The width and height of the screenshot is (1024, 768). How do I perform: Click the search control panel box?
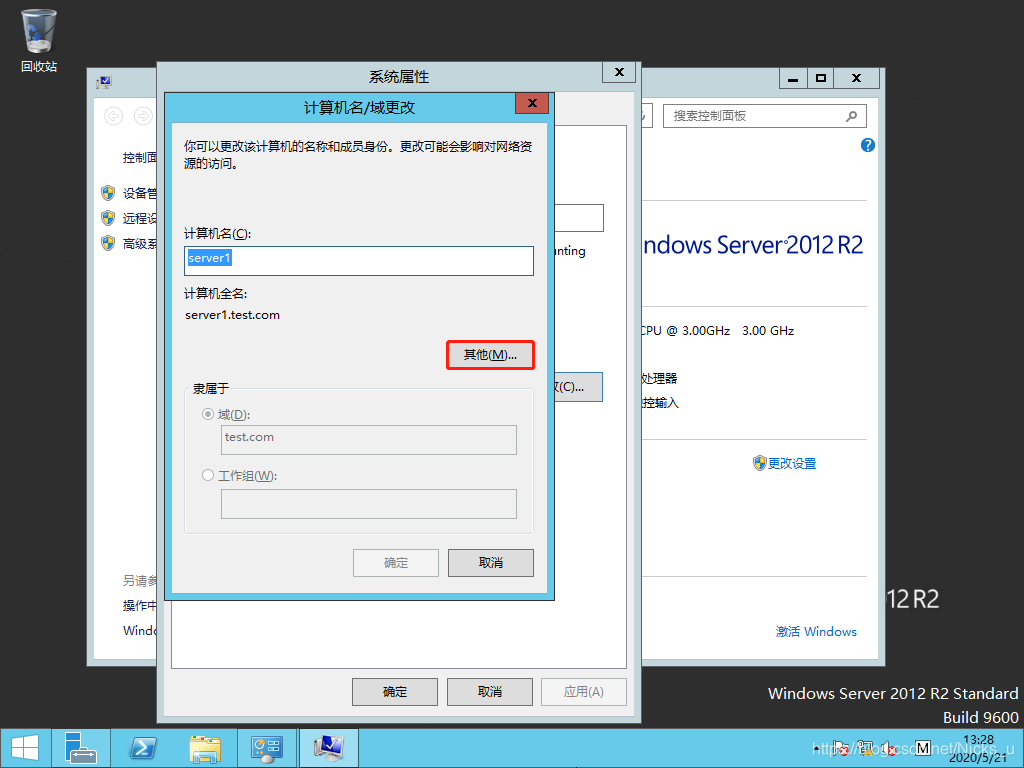(765, 116)
